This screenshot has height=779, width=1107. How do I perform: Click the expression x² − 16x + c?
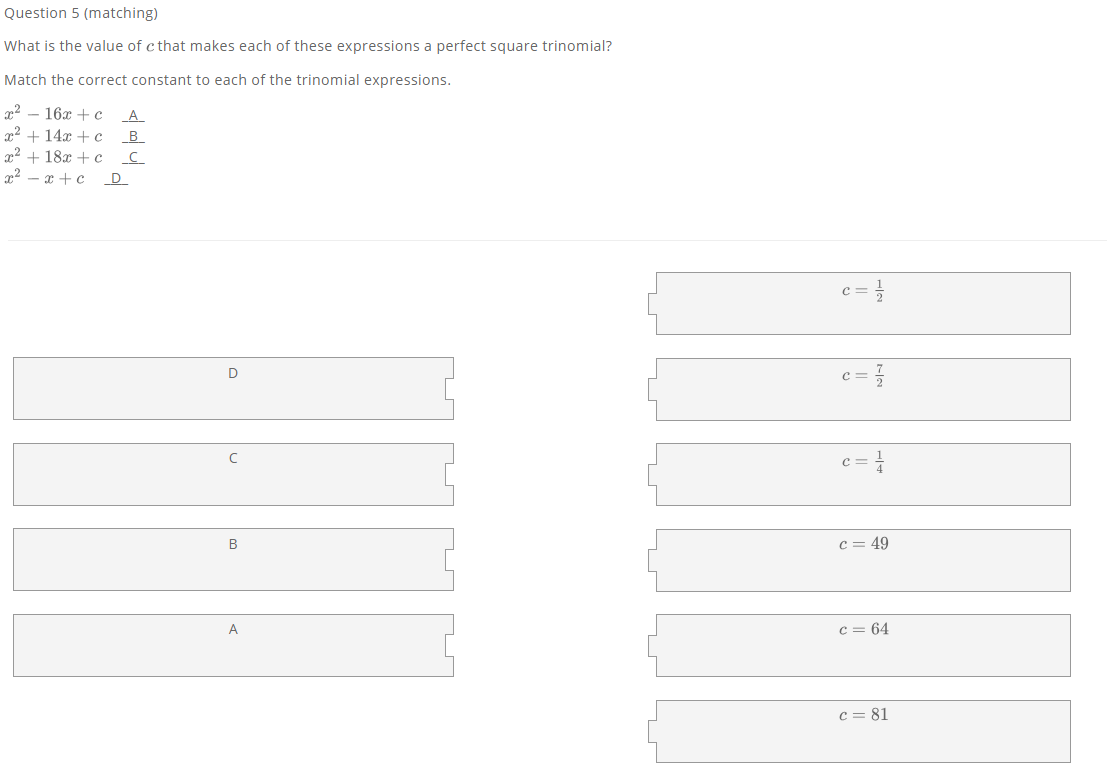point(53,113)
